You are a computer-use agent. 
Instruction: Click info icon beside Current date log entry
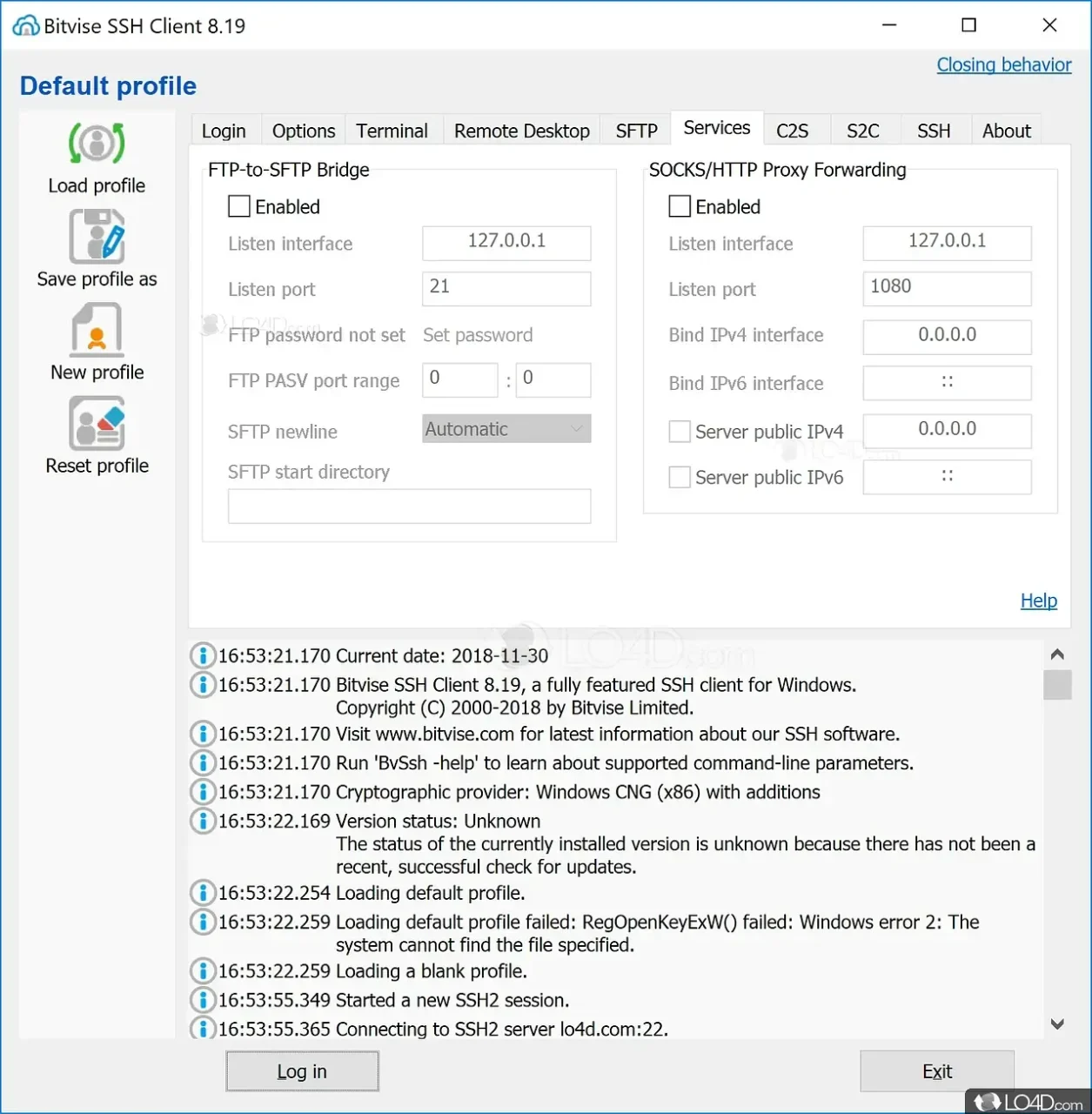click(x=202, y=655)
